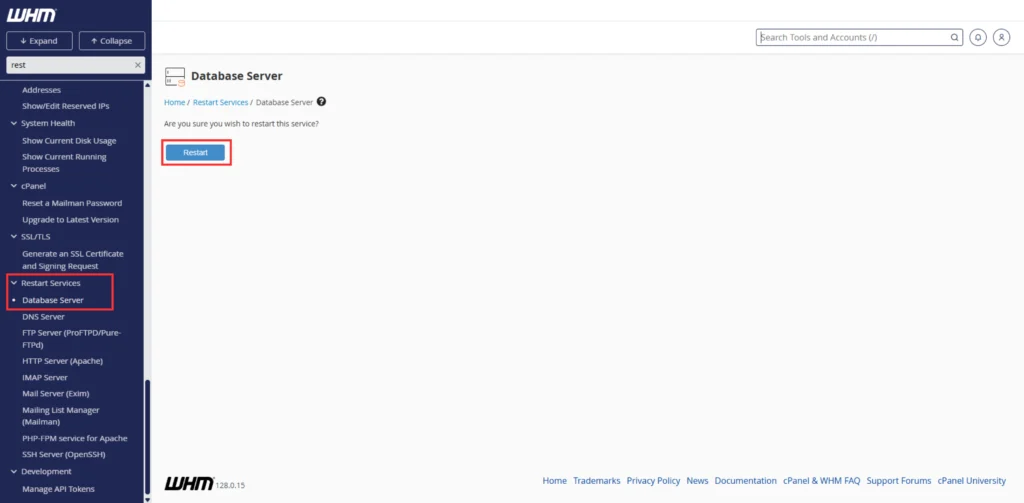Viewport: 1024px width, 503px height.
Task: Open the Privacy Policy footer link
Action: click(653, 481)
